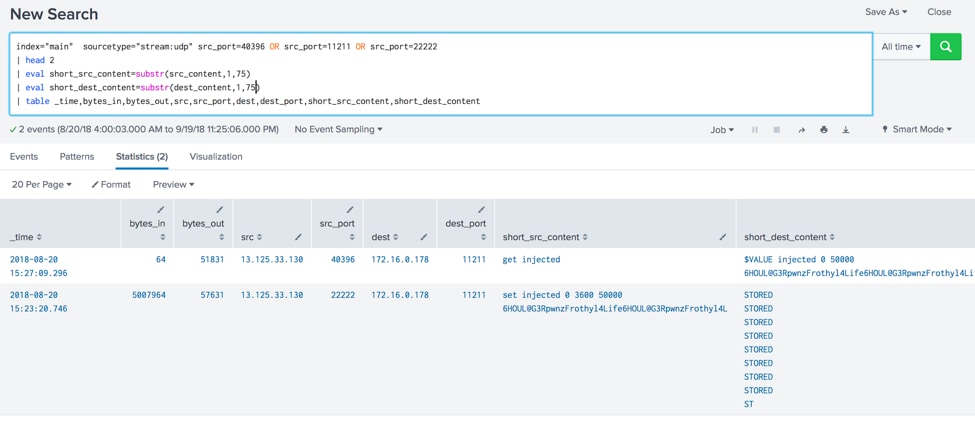This screenshot has height=421, width=975.
Task: Click the bytes_out value 51831
Action: [x=211, y=259]
